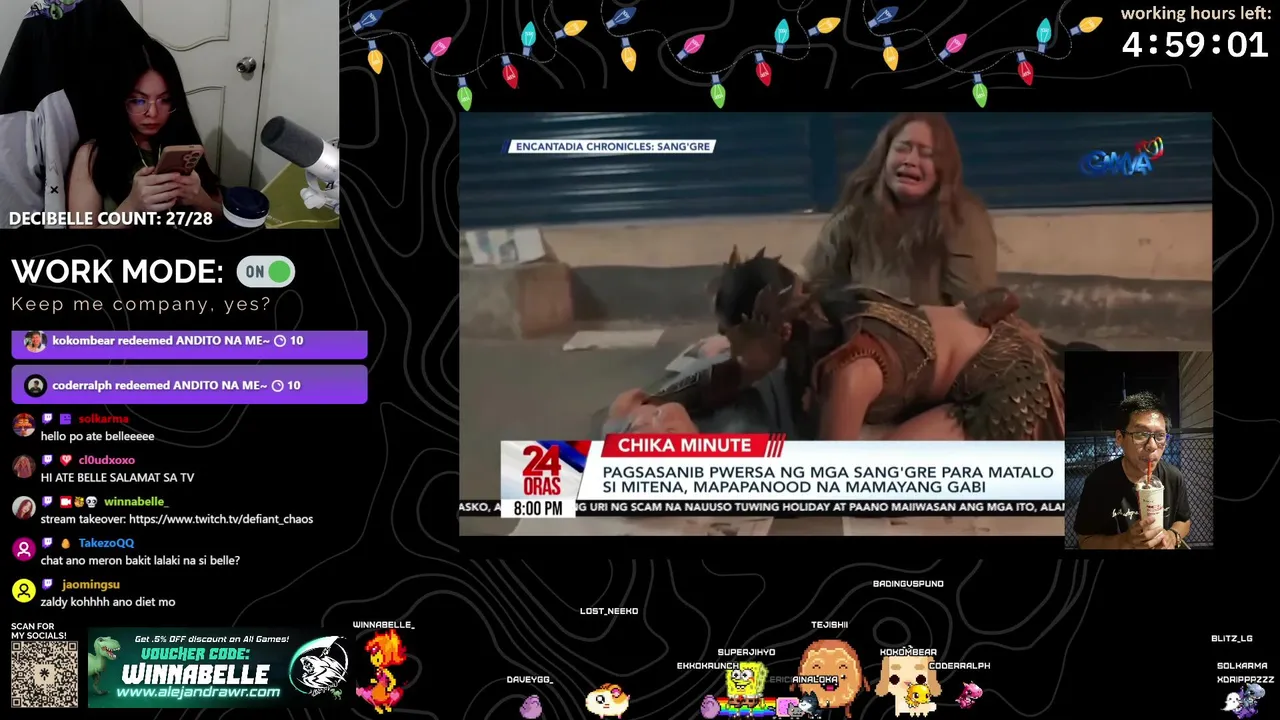Click coderralph's avatar in redemption banner

[35, 386]
